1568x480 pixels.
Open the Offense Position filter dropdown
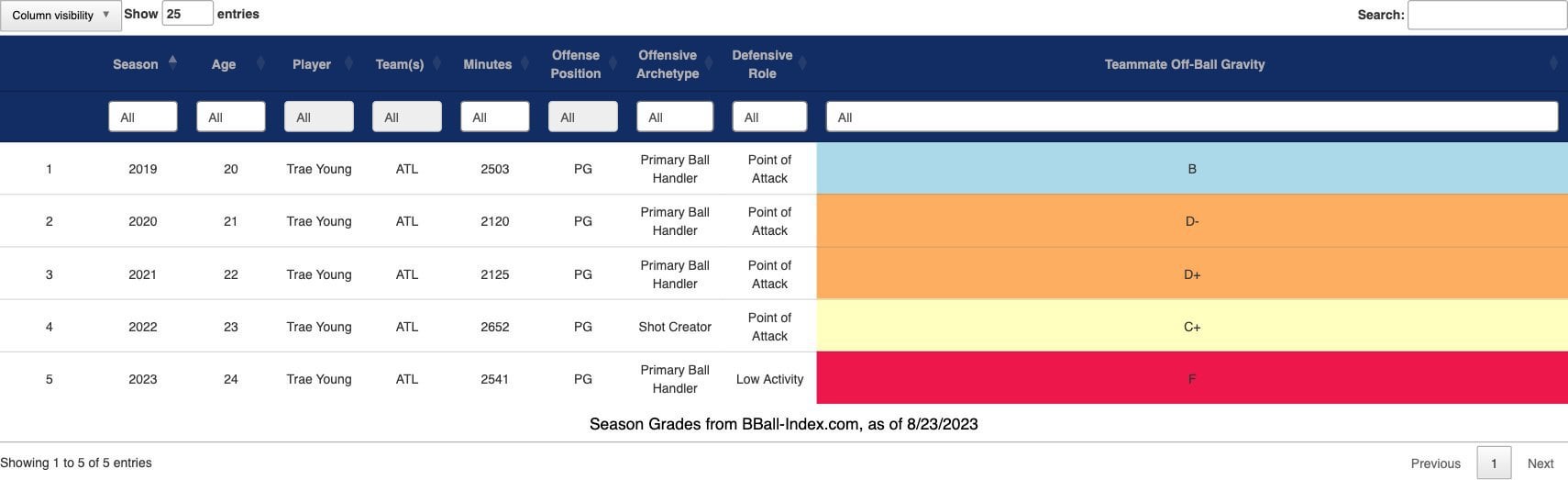pos(582,117)
